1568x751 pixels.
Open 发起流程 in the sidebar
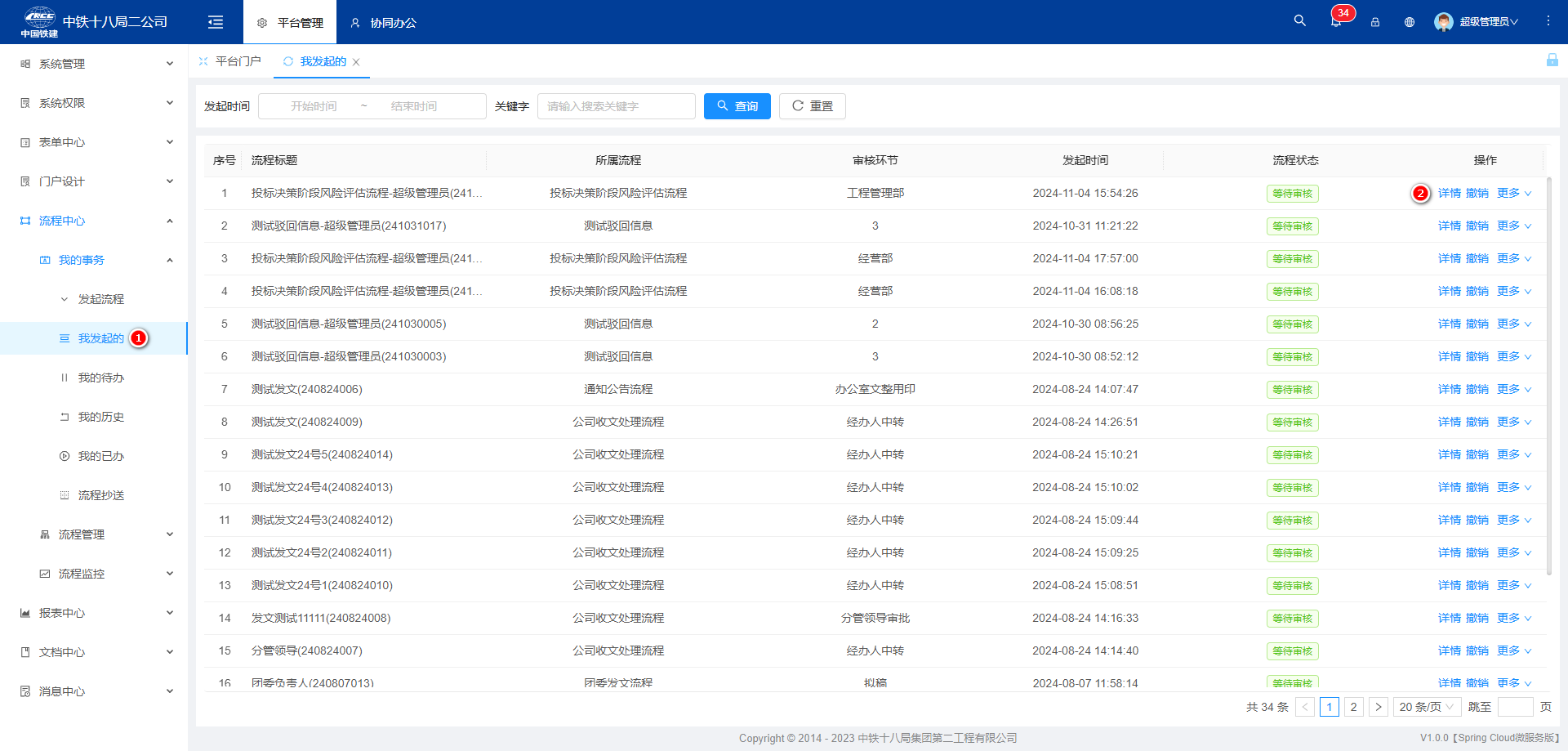pyautogui.click(x=101, y=299)
